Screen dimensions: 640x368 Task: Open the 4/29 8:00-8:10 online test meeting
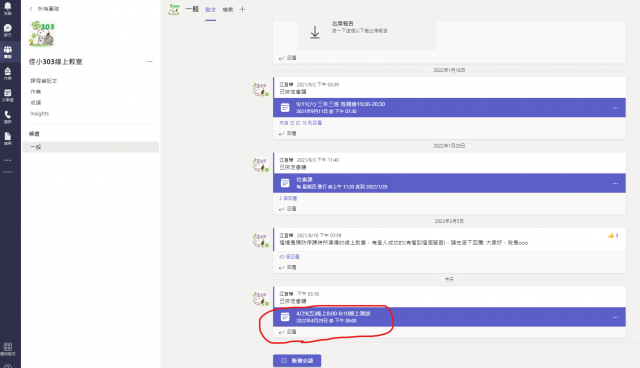[x=449, y=317]
